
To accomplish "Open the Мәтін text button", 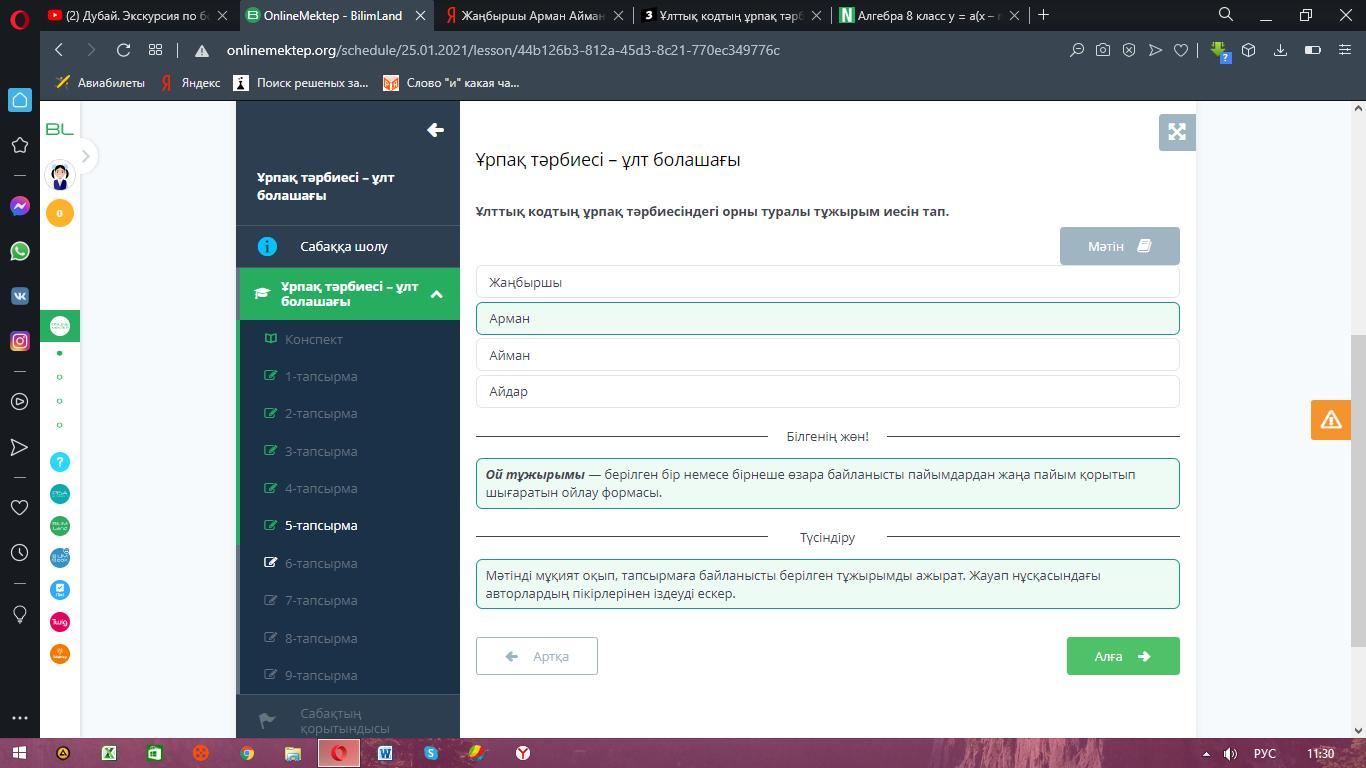I will 1119,246.
